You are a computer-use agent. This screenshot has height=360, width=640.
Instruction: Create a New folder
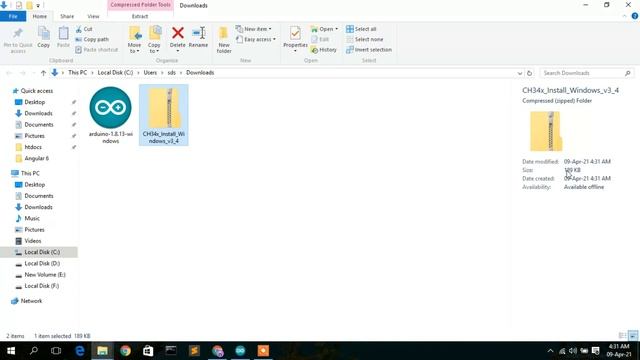(x=224, y=40)
